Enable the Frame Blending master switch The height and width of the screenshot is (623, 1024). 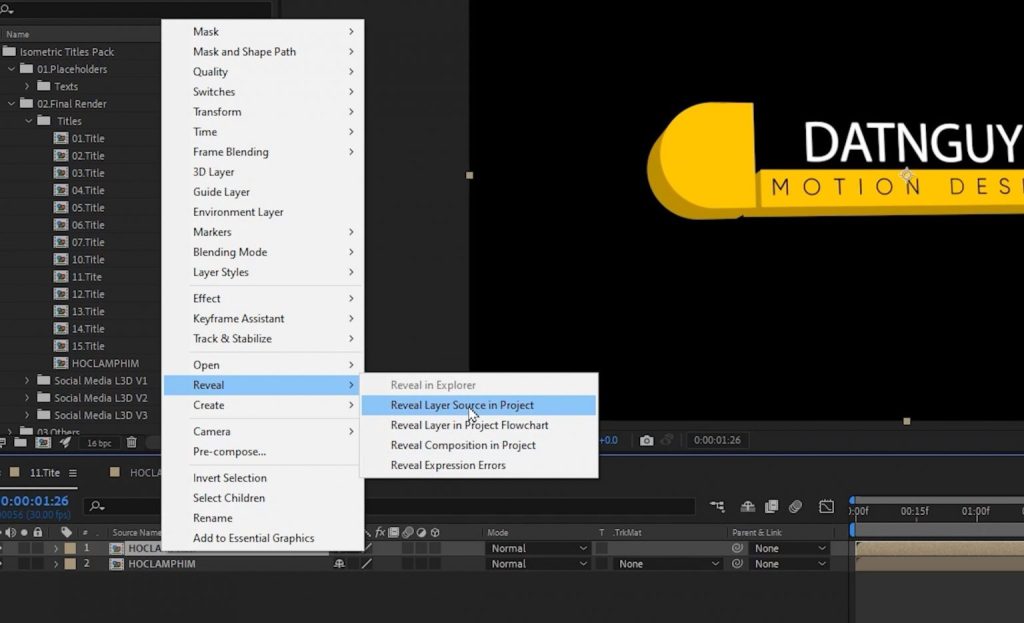click(x=771, y=506)
